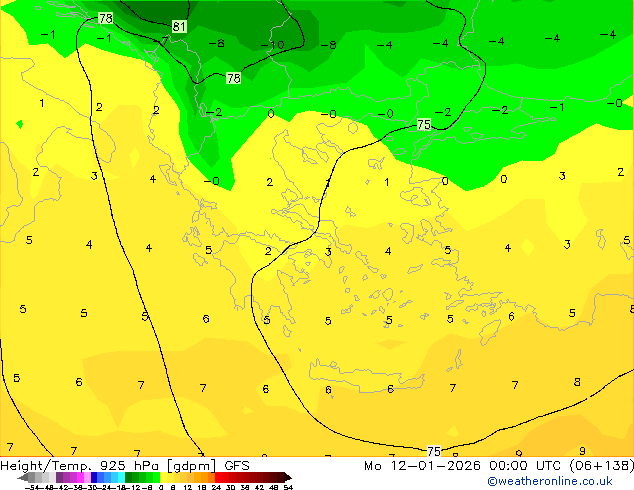The image size is (634, 490).
Task: Click the 75 contour label beside the -2 values
Action: coord(424,125)
